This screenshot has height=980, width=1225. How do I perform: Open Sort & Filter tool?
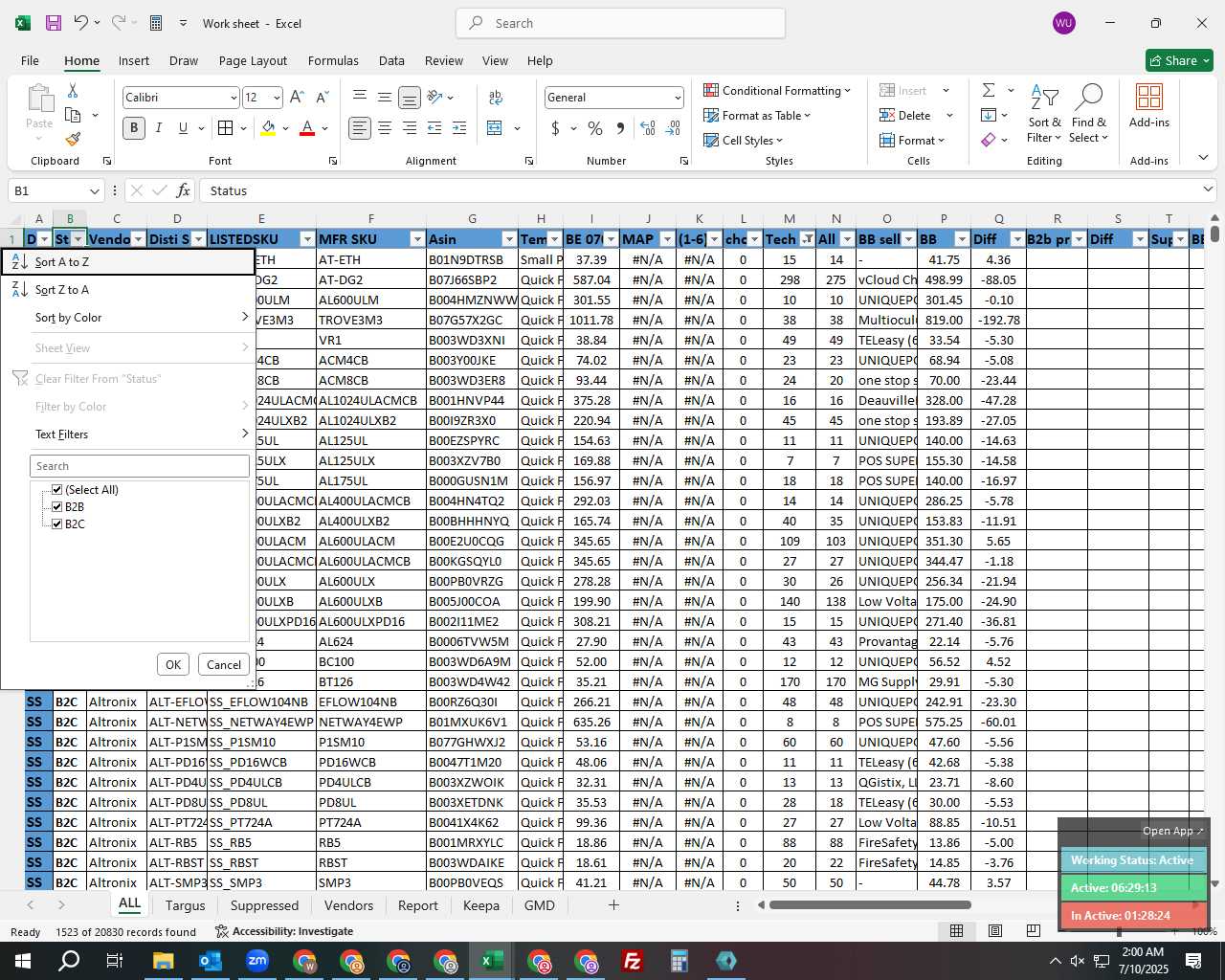click(1044, 113)
